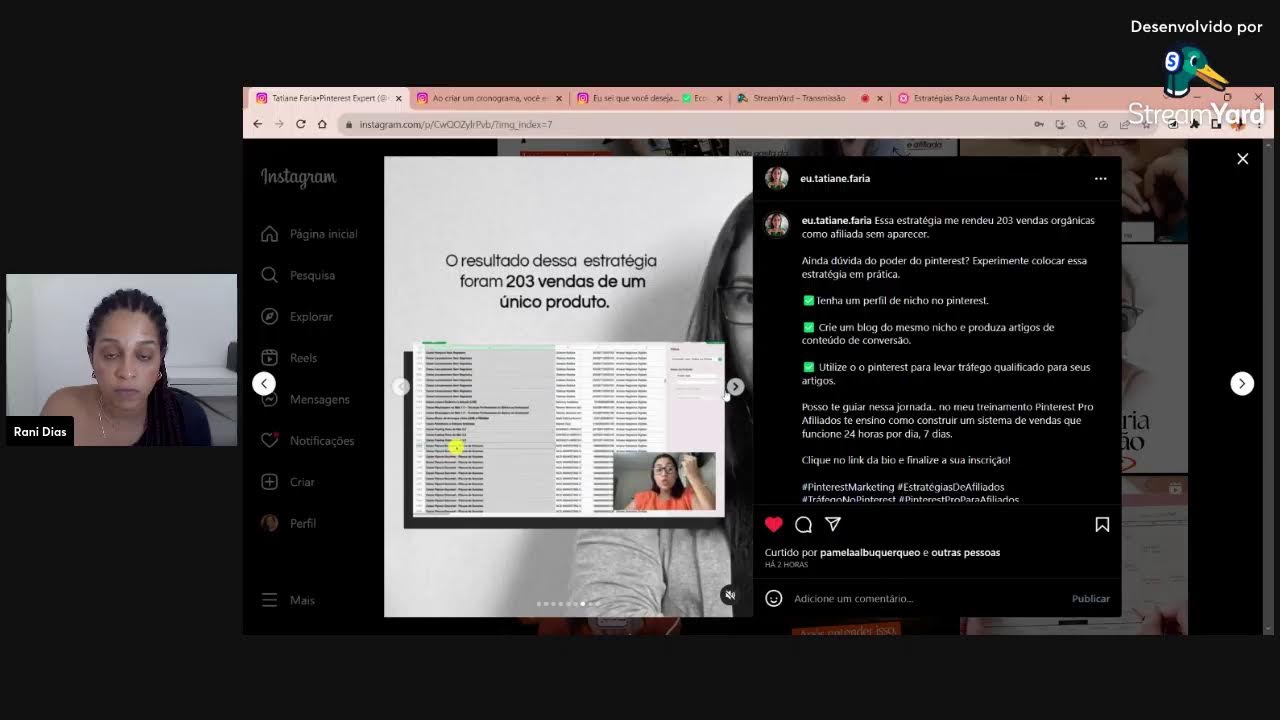Open the Mais hamburger menu
Screen dimensions: 1280x720
click(x=269, y=600)
